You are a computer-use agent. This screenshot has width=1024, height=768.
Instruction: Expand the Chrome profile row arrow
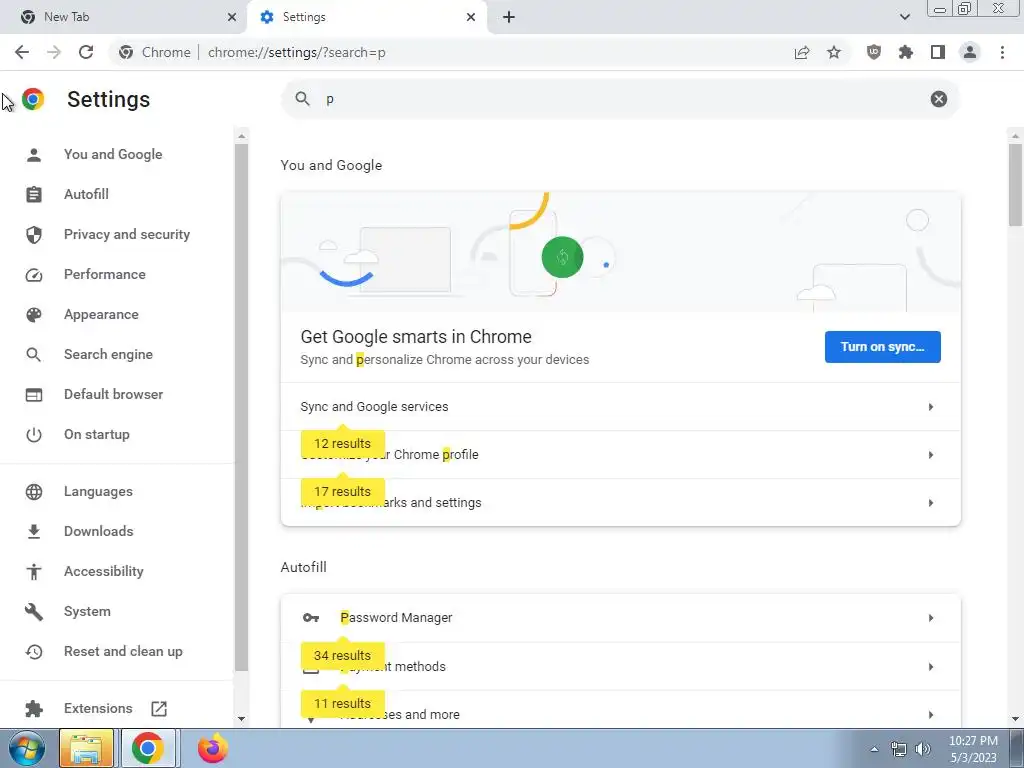pos(931,455)
